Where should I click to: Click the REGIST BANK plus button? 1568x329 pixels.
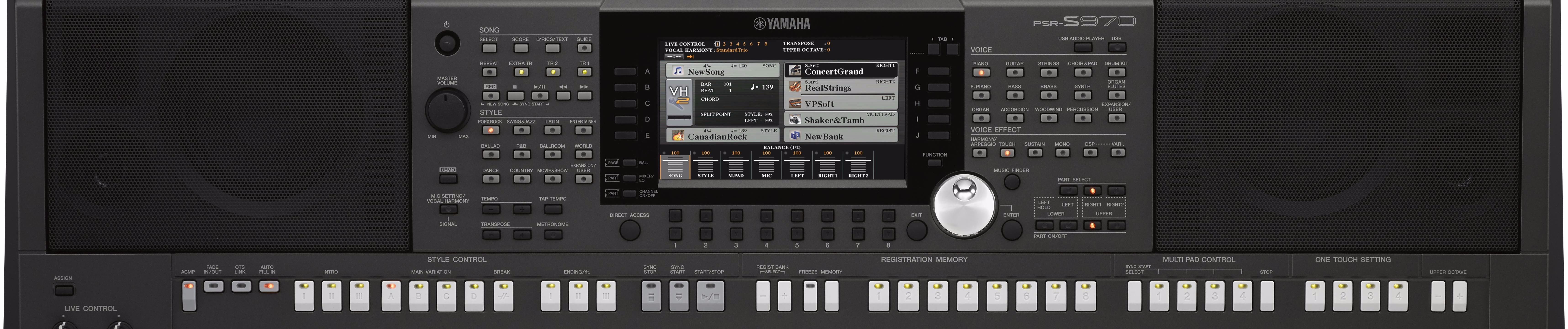[x=785, y=296]
